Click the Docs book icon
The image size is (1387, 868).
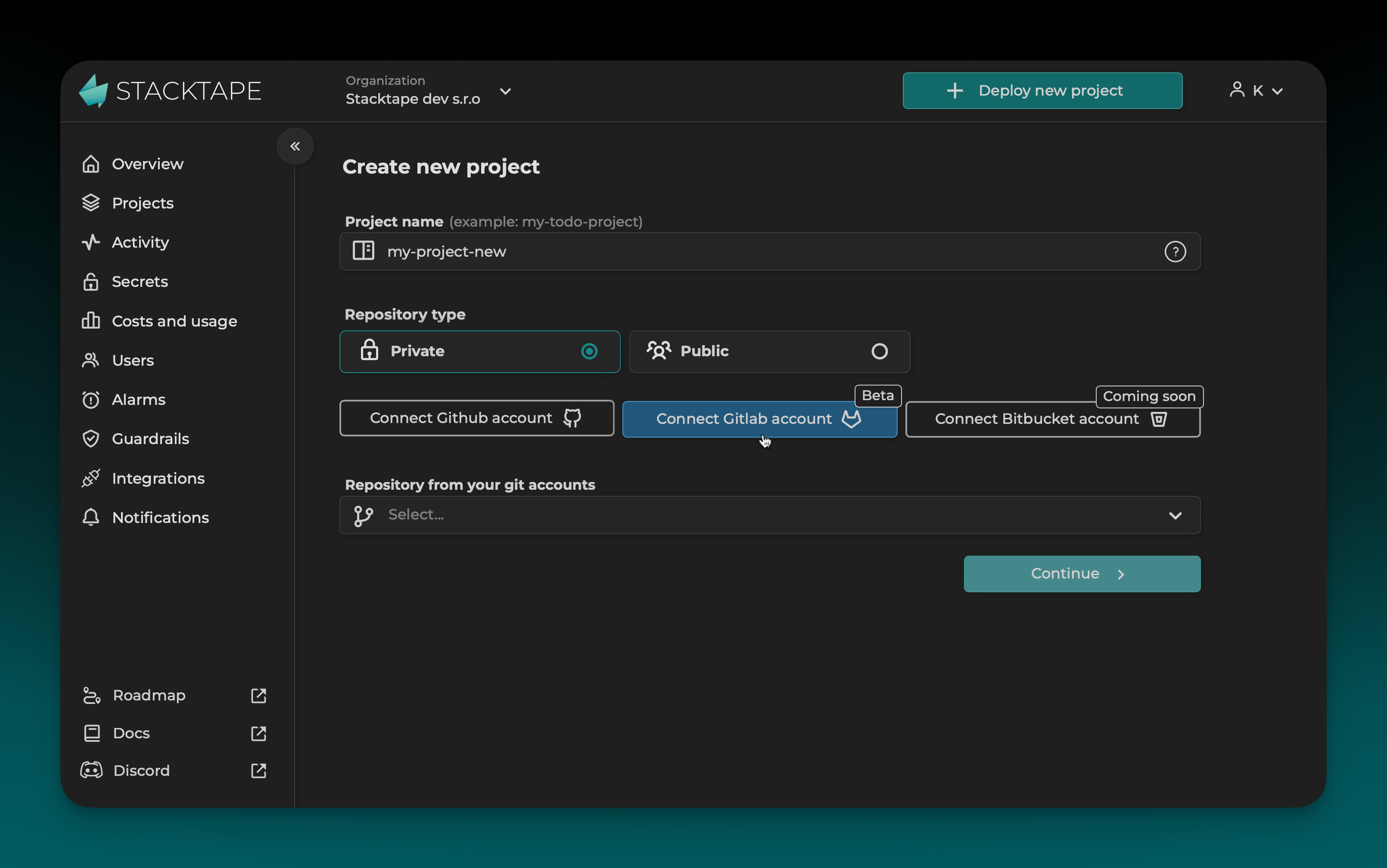pyautogui.click(x=92, y=733)
